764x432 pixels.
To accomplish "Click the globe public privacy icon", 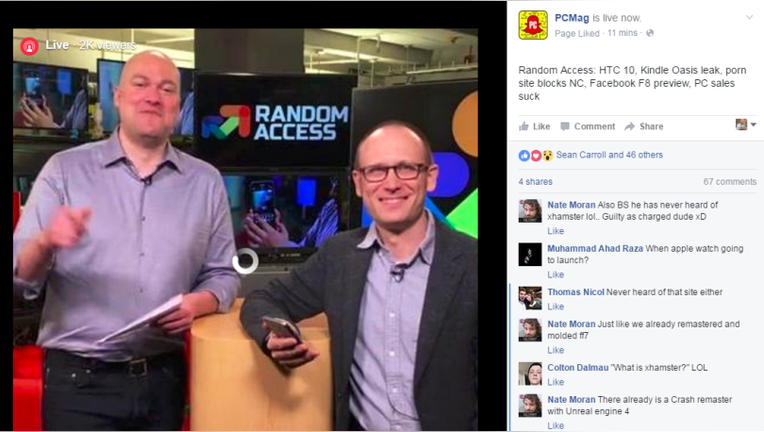I will (x=649, y=33).
